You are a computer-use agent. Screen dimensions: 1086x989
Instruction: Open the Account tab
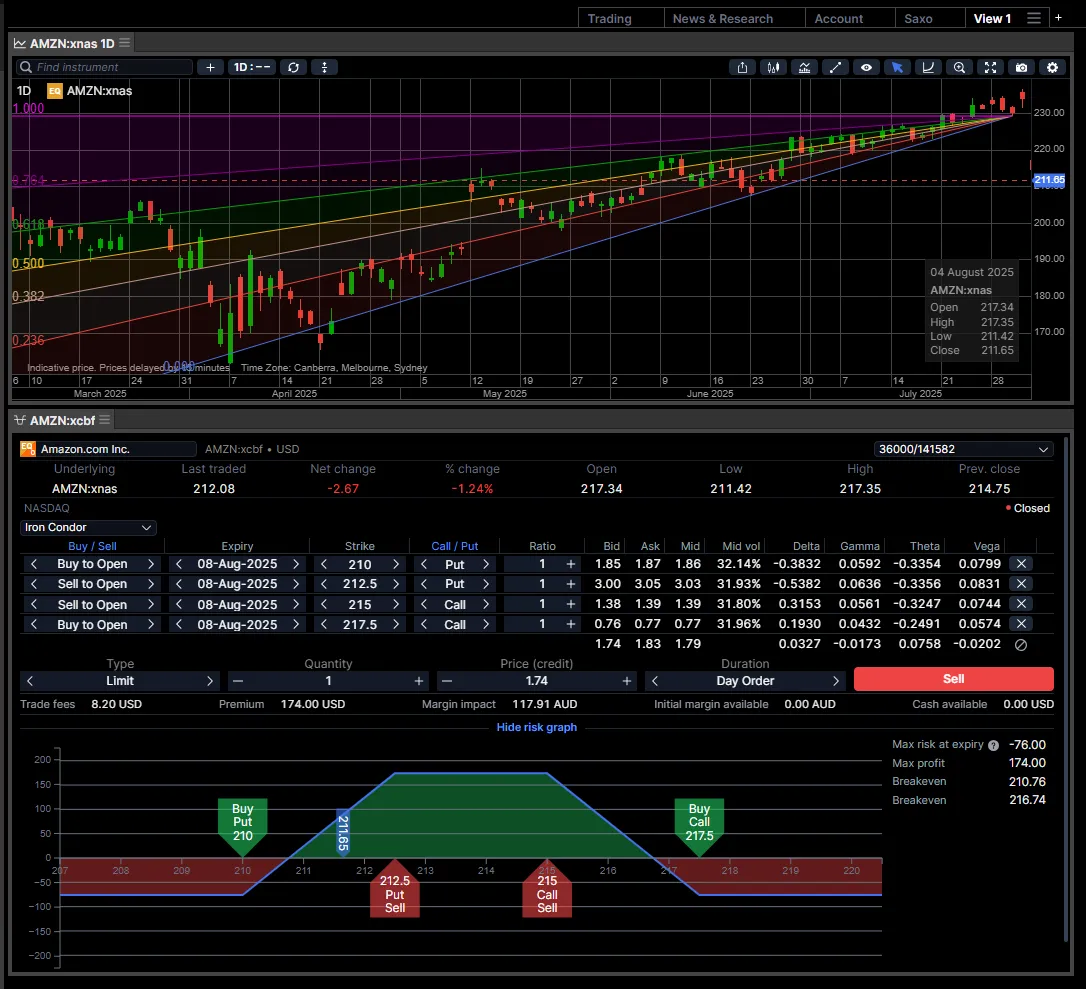[x=839, y=19]
